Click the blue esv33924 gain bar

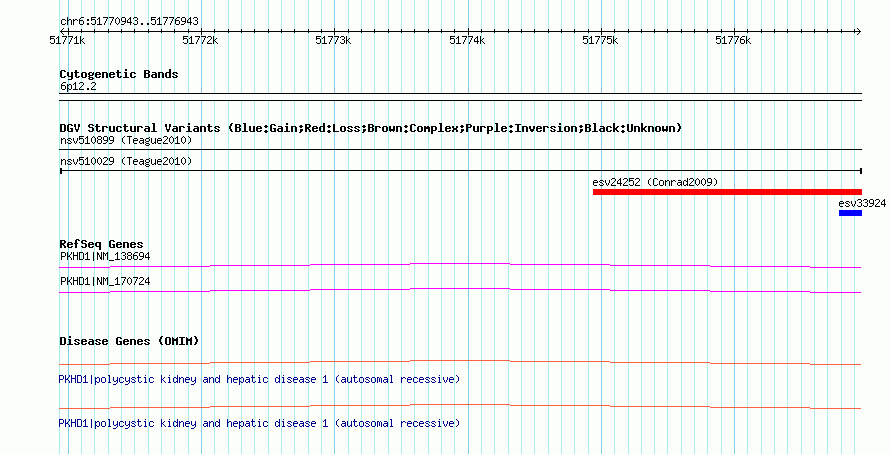(850, 213)
